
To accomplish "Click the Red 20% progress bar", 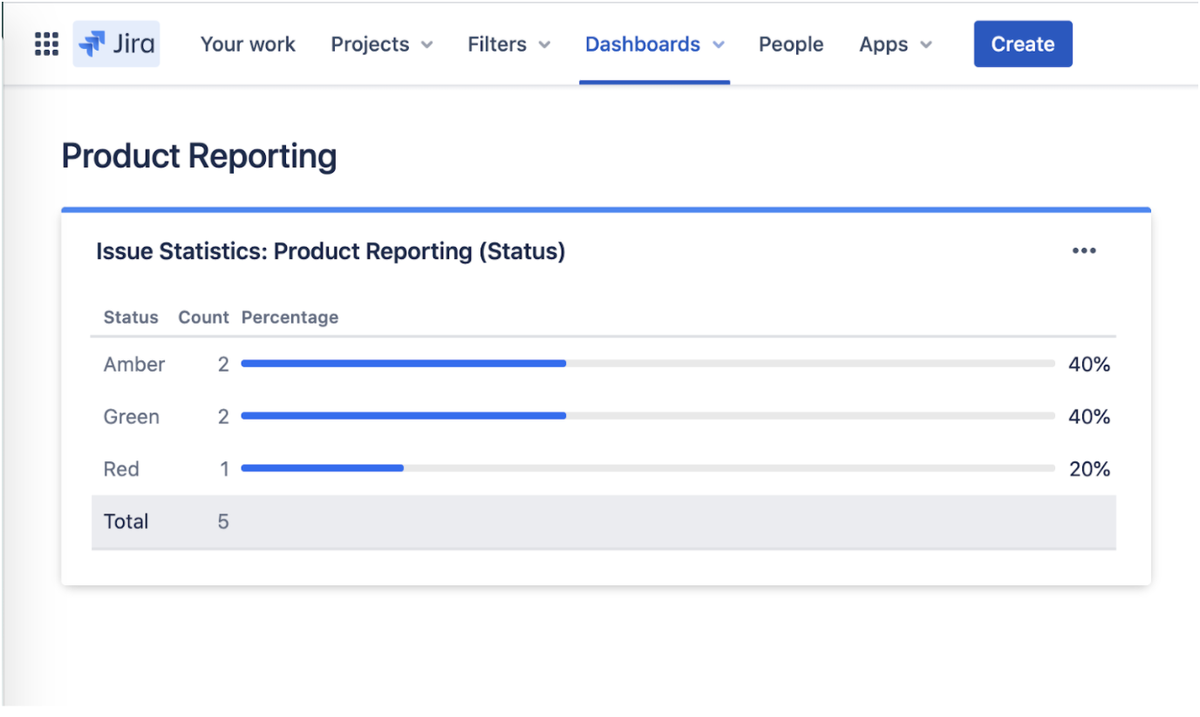I will click(x=648, y=468).
